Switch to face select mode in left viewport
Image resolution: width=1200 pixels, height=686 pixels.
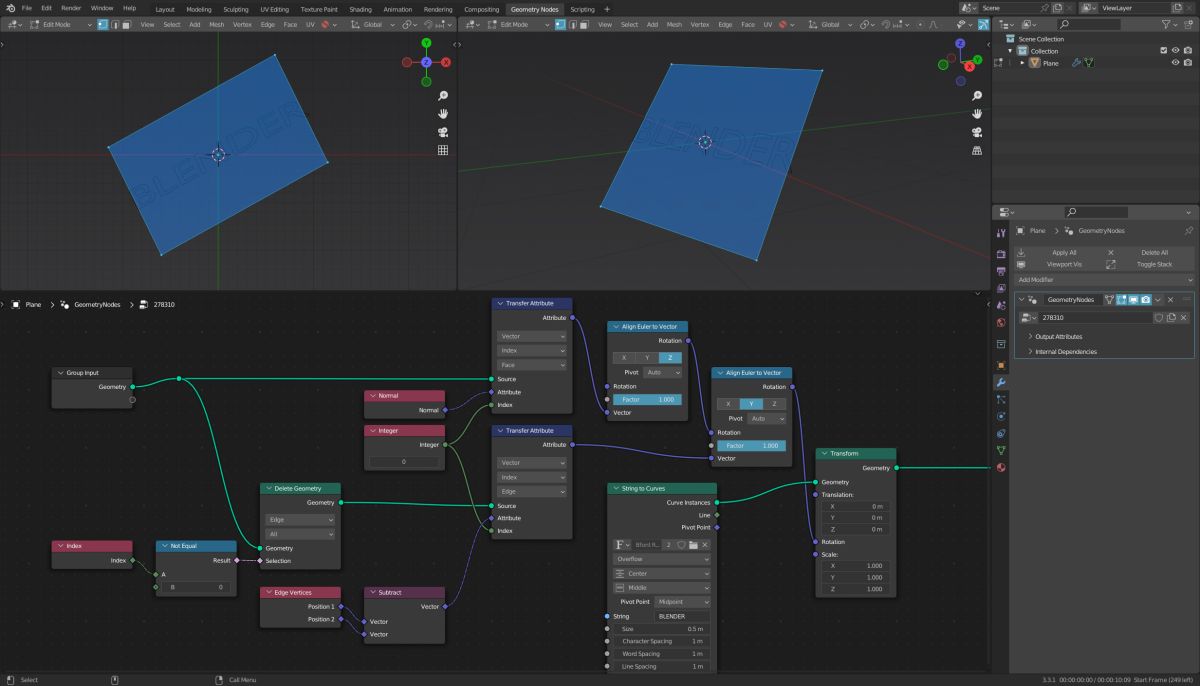click(x=127, y=24)
